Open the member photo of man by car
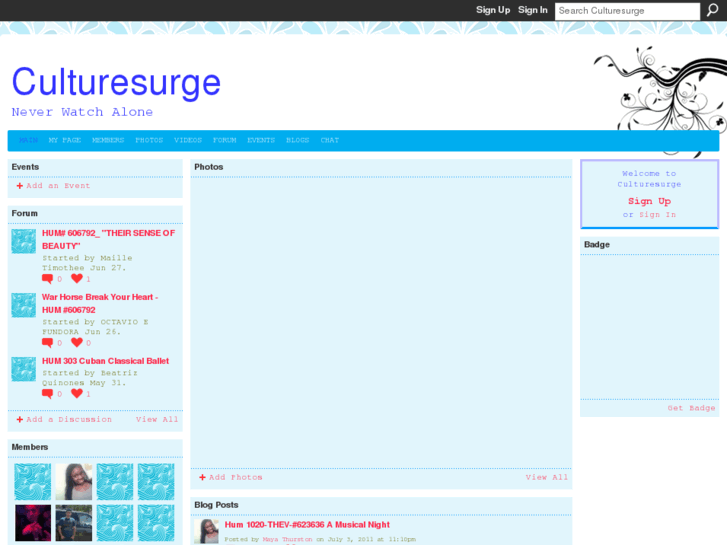This screenshot has width=727, height=545. point(74,523)
